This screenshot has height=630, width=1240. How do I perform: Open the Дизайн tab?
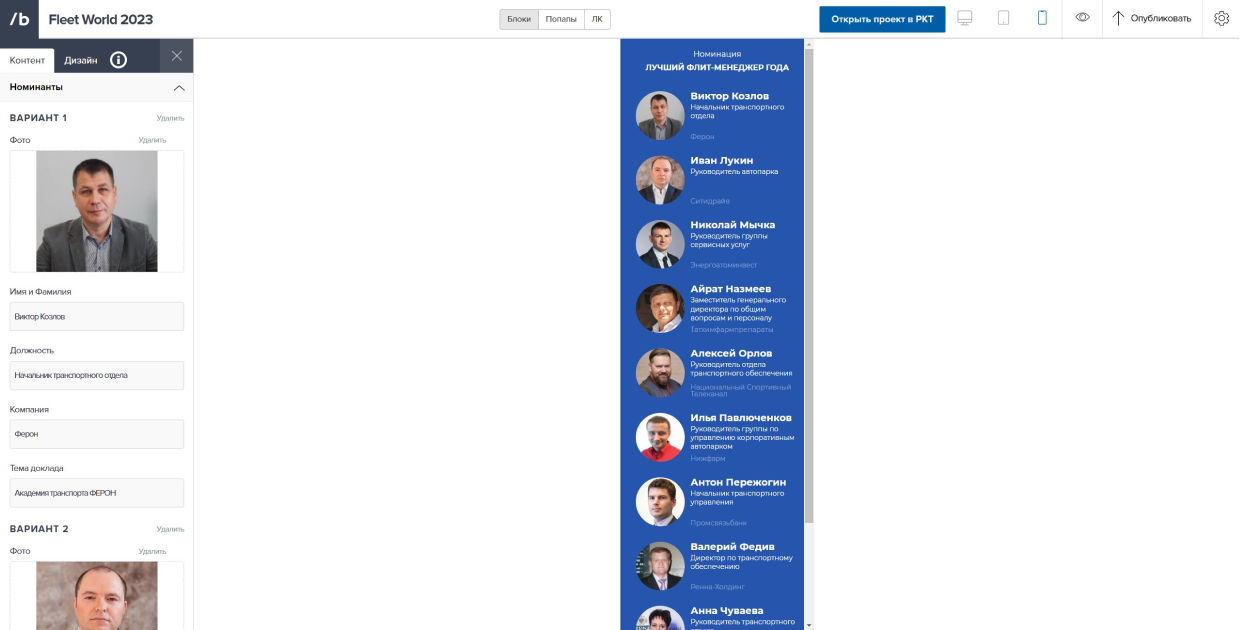(81, 60)
